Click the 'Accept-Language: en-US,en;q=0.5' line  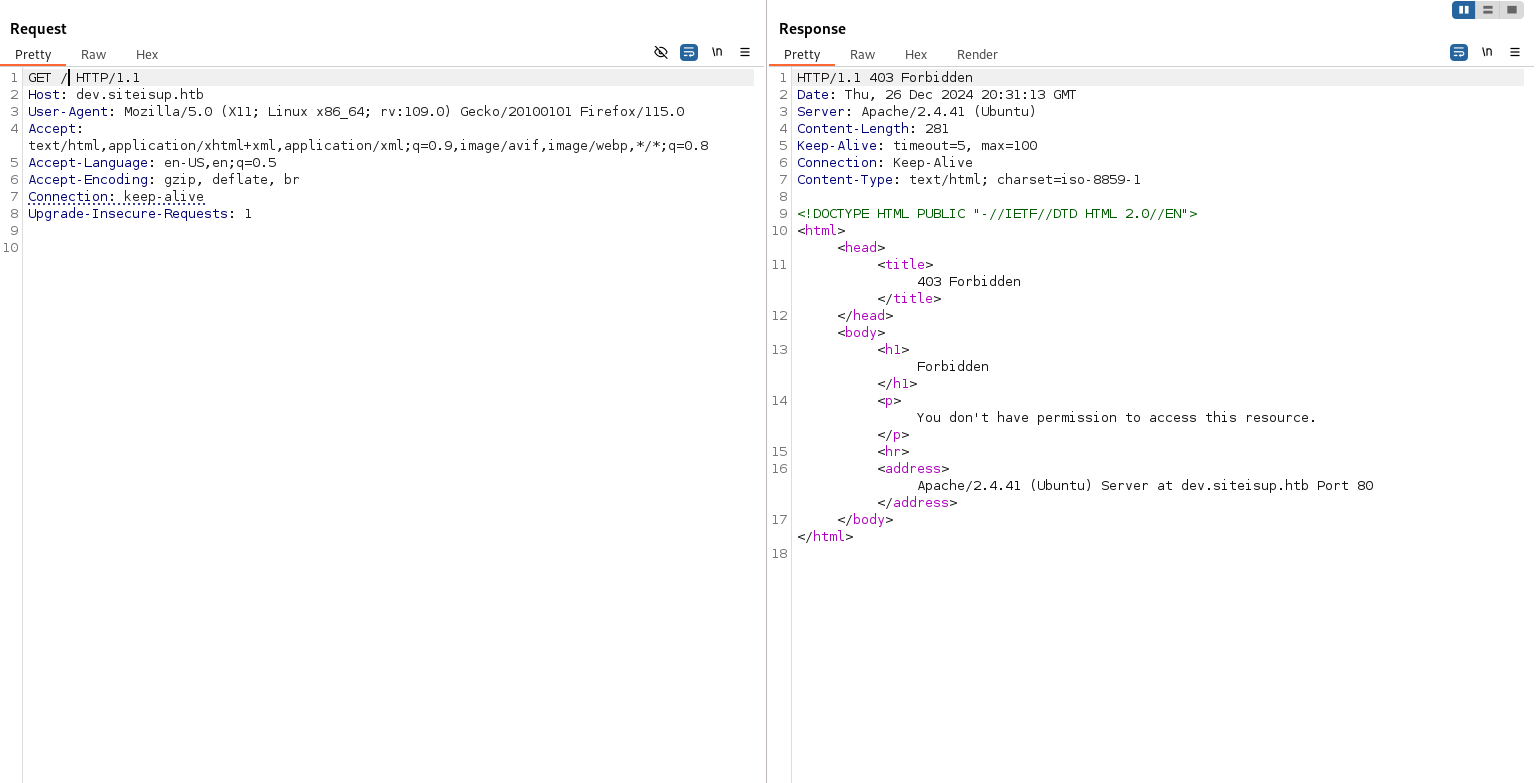152,162
